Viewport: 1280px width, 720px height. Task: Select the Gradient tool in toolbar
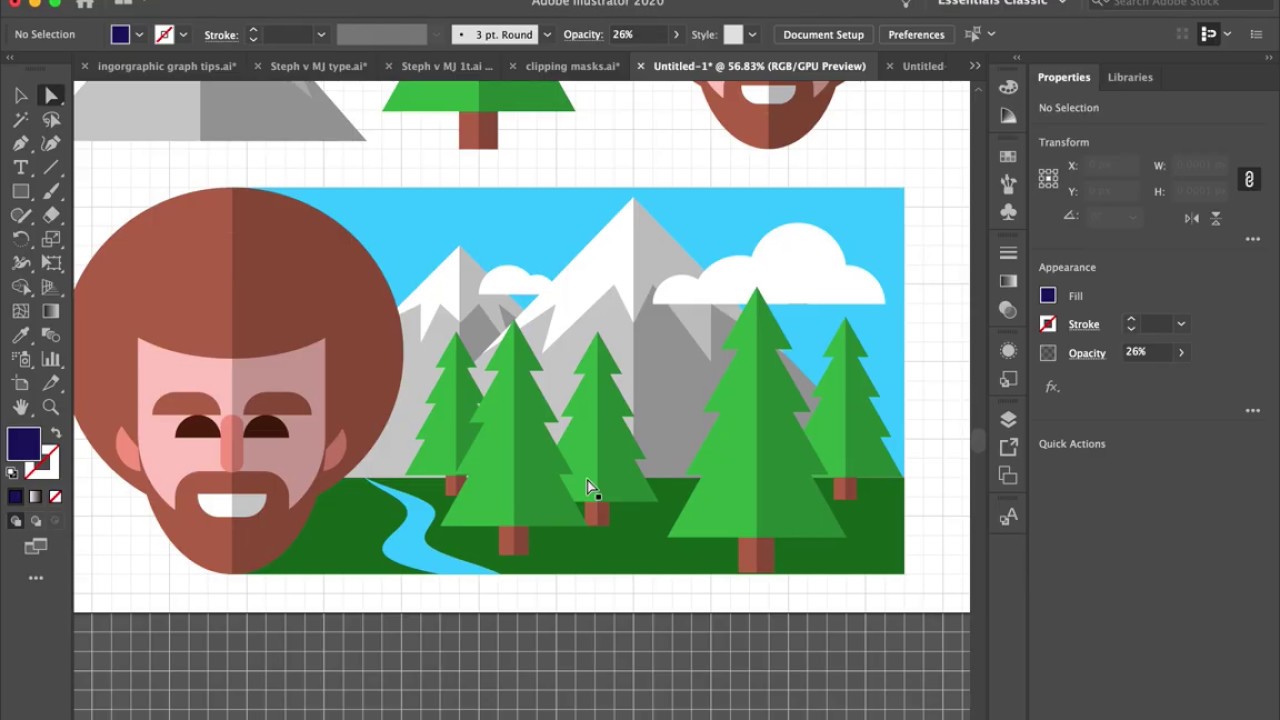[51, 311]
